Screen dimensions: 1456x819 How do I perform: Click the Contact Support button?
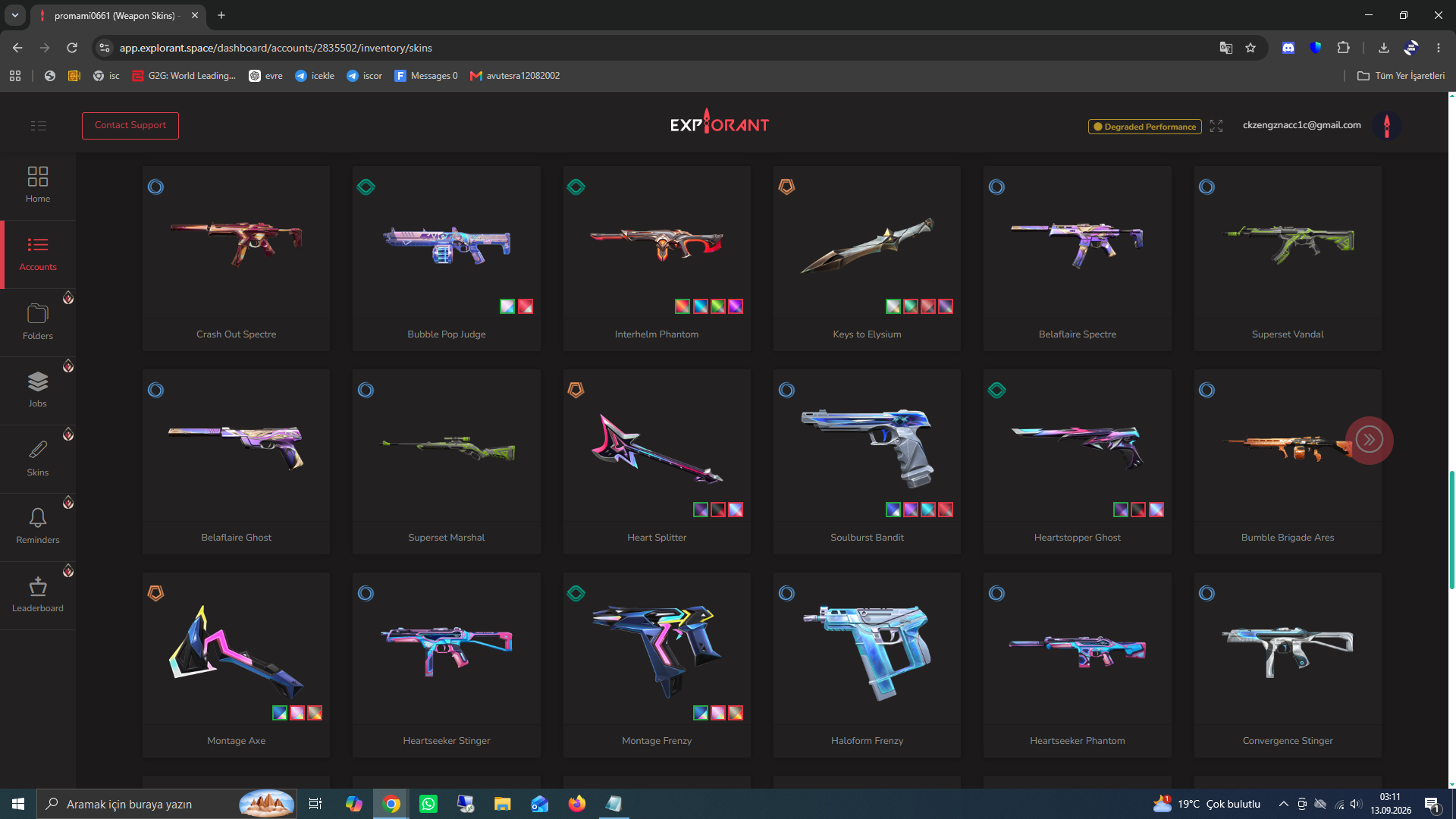[130, 126]
